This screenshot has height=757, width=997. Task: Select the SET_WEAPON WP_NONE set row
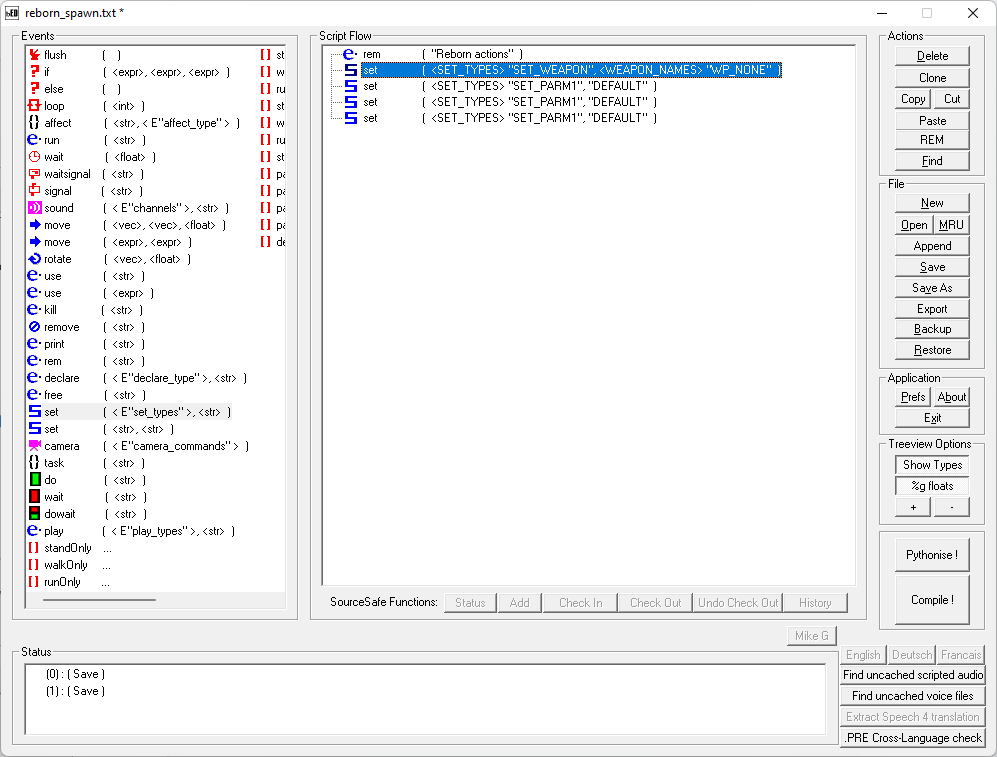pyautogui.click(x=571, y=70)
